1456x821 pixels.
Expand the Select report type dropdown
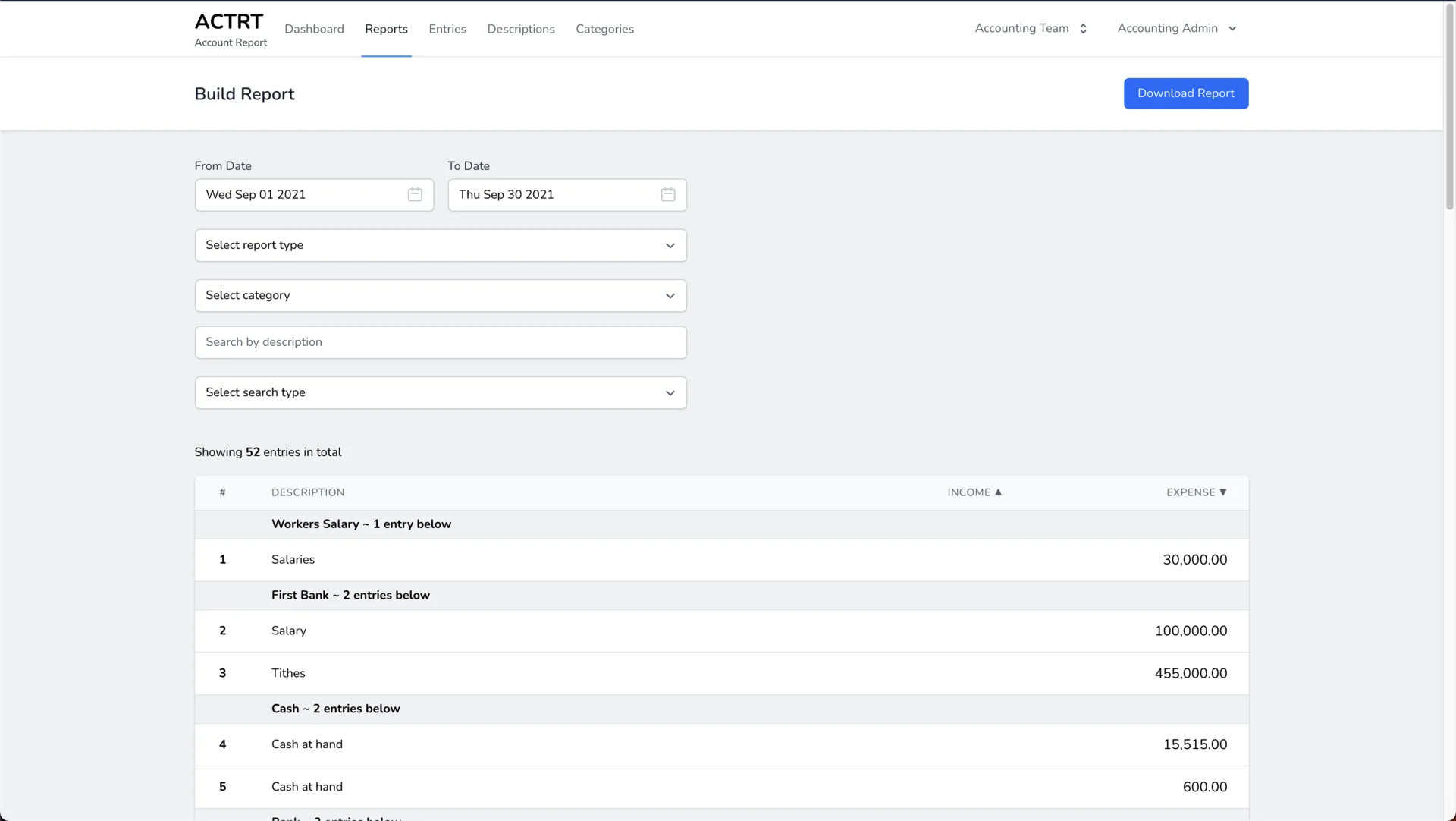coord(441,246)
